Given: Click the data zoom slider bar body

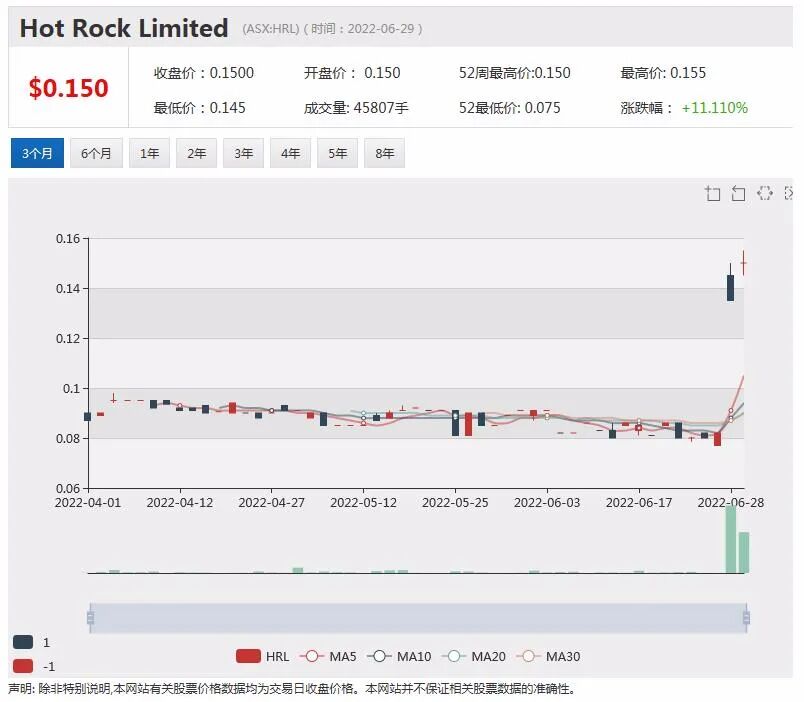Looking at the screenshot, I should pyautogui.click(x=418, y=618).
